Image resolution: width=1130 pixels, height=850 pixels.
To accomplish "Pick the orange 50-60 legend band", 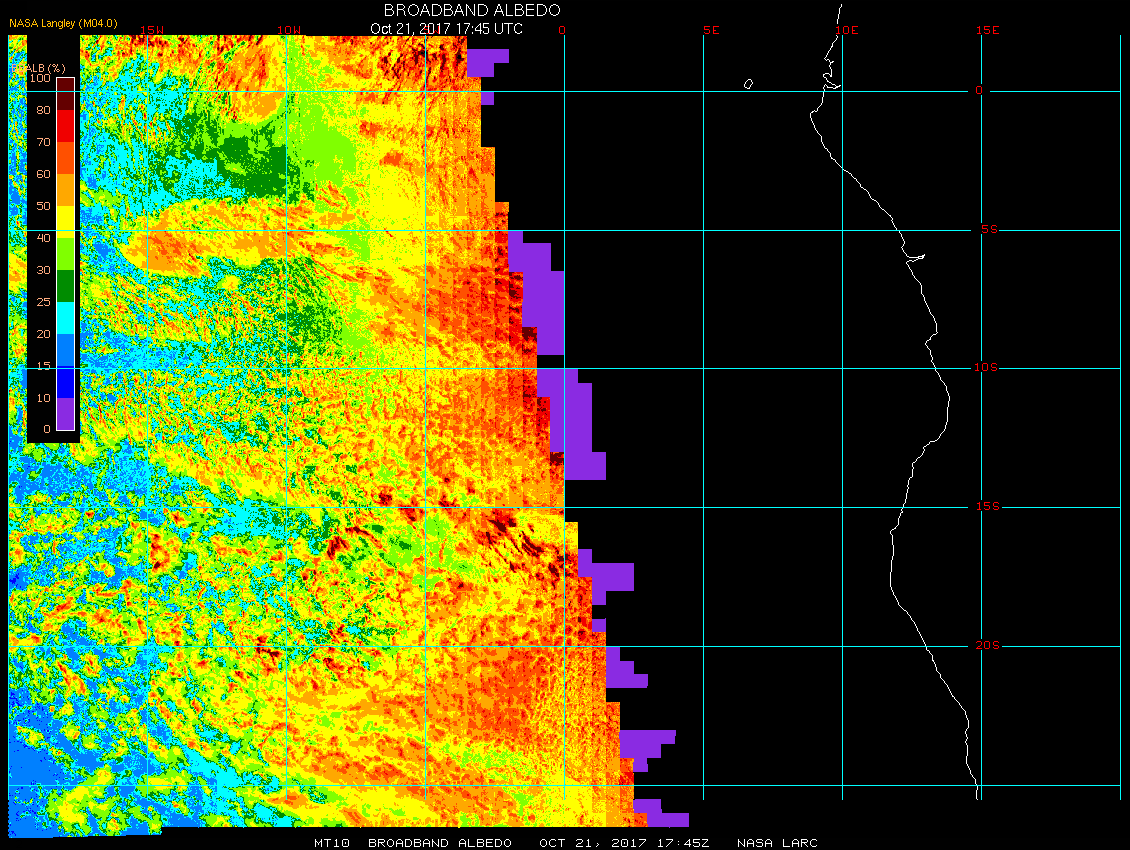I will [66, 190].
